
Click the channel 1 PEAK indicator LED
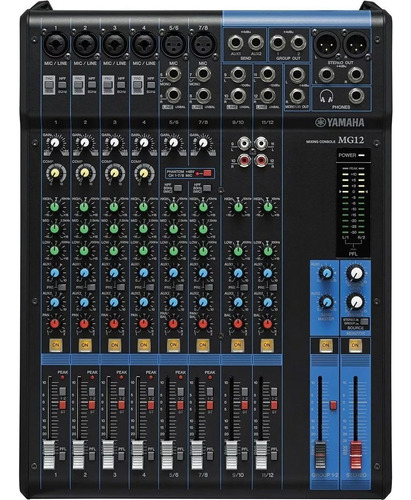[62, 377]
